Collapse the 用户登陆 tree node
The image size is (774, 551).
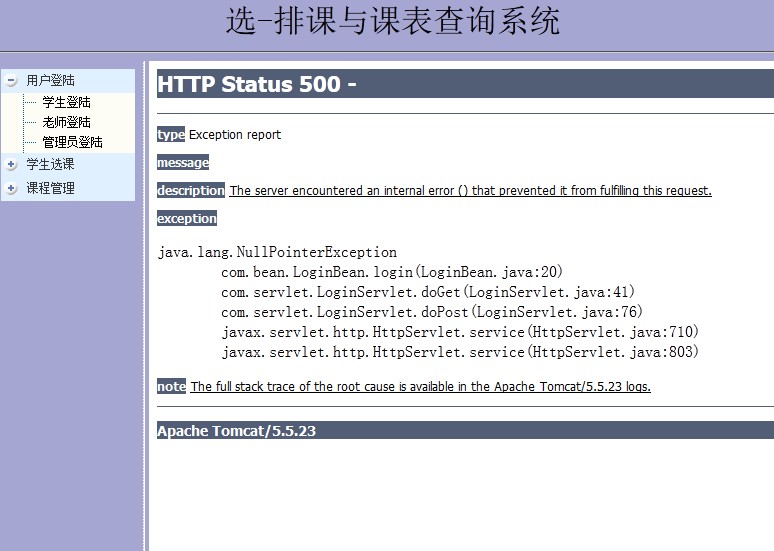pos(11,80)
